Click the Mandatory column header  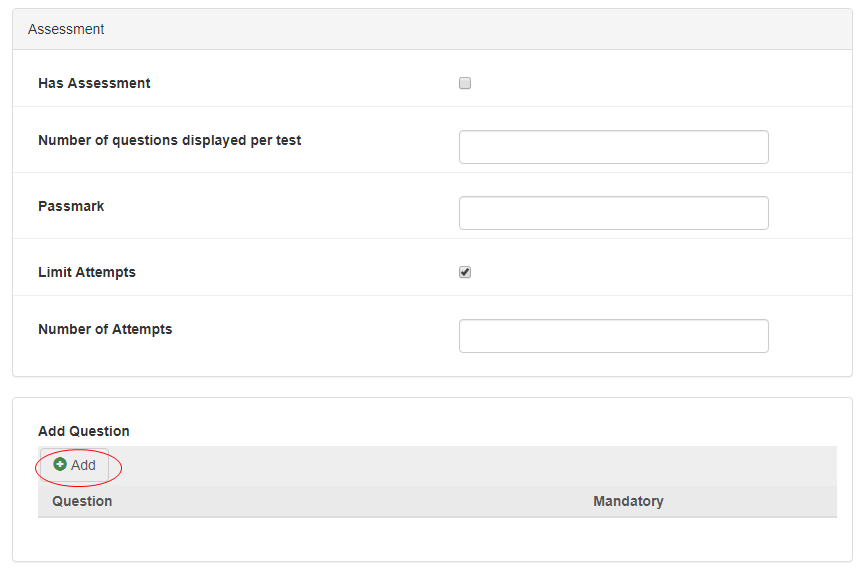(628, 501)
